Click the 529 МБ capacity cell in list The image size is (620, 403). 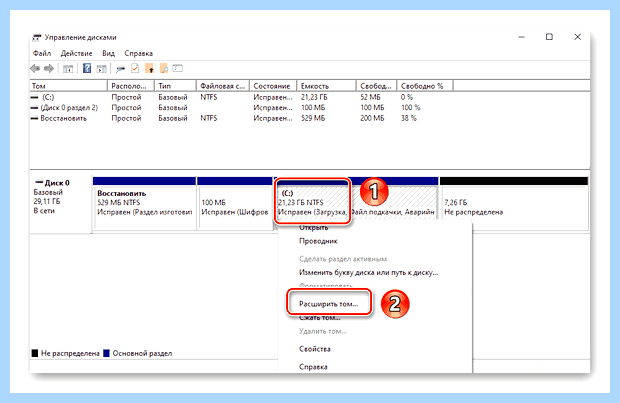(x=313, y=118)
